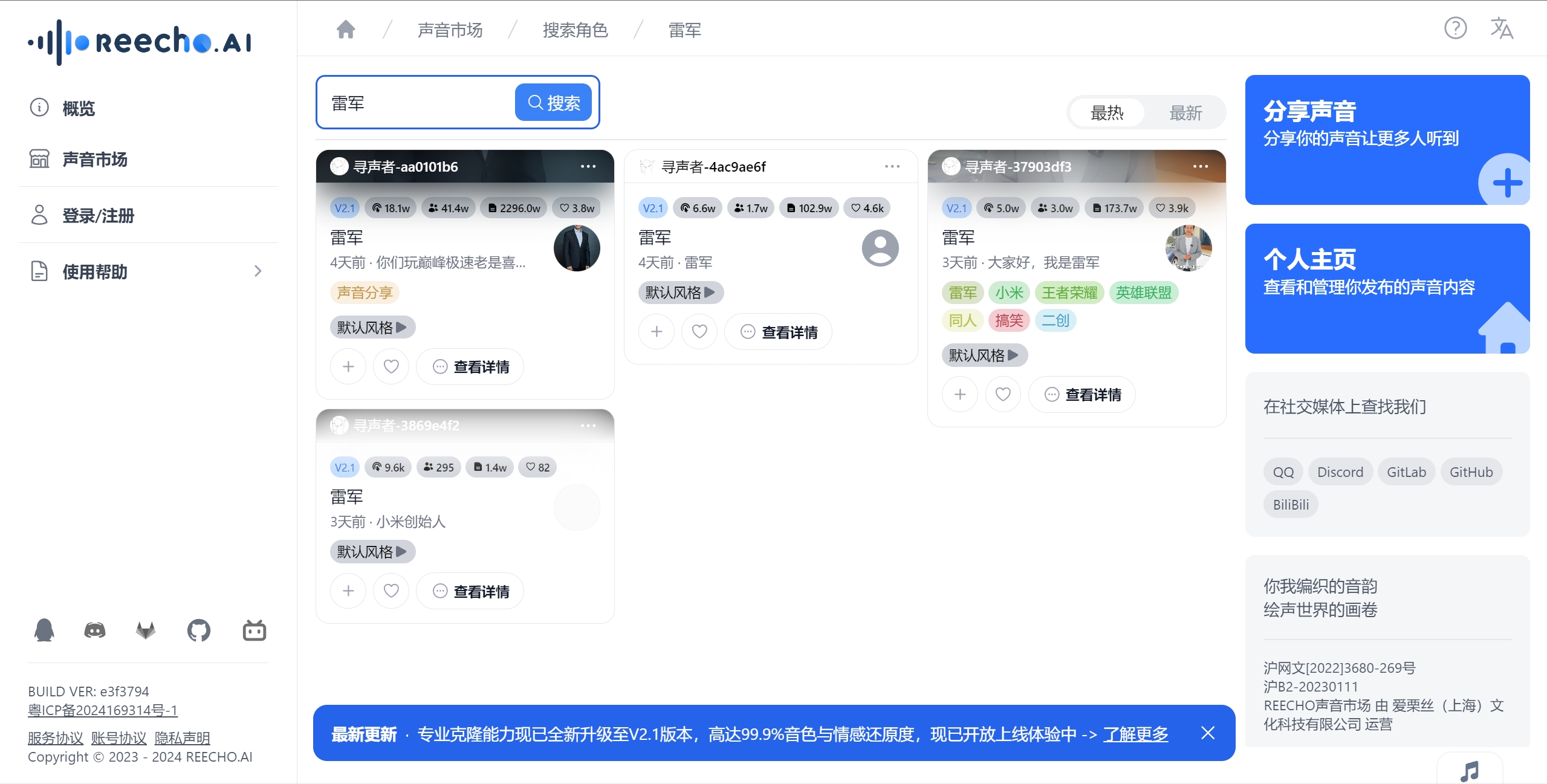The height and width of the screenshot is (784, 1547).
Task: Open BiliBili icon in sidebar footer
Action: pos(254,630)
